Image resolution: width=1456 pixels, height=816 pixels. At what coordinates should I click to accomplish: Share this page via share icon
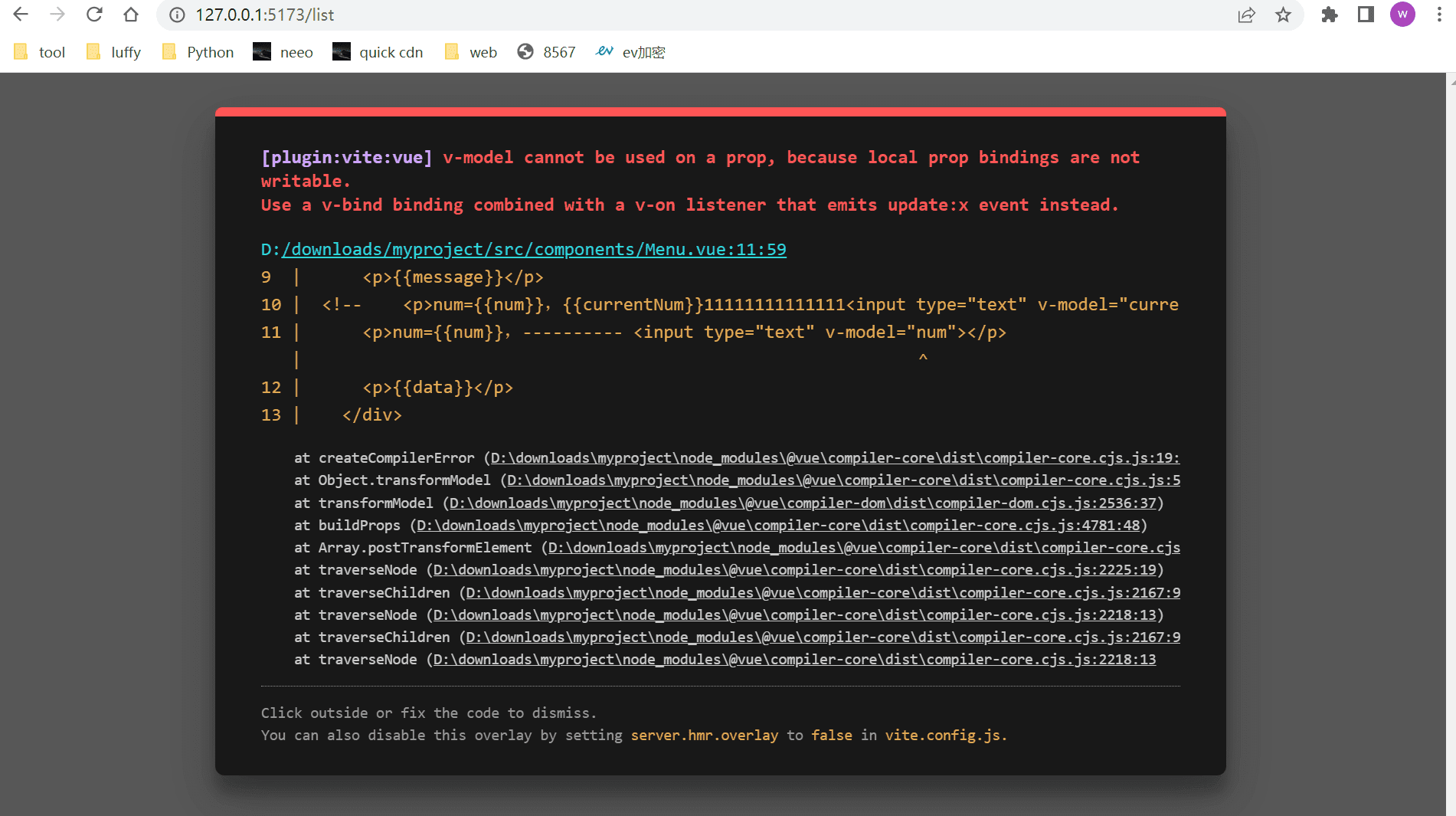[x=1246, y=15]
